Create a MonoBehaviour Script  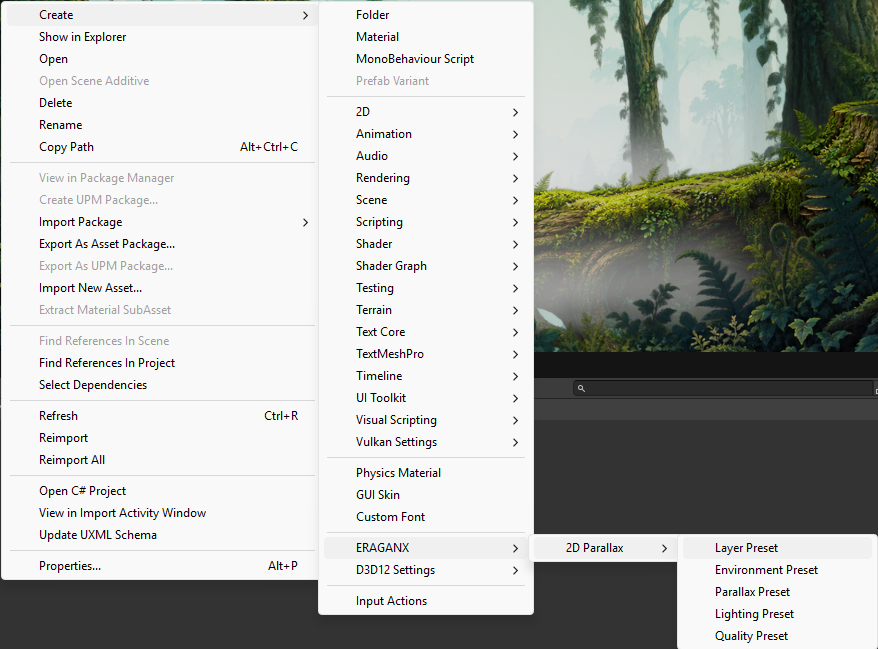click(x=426, y=59)
